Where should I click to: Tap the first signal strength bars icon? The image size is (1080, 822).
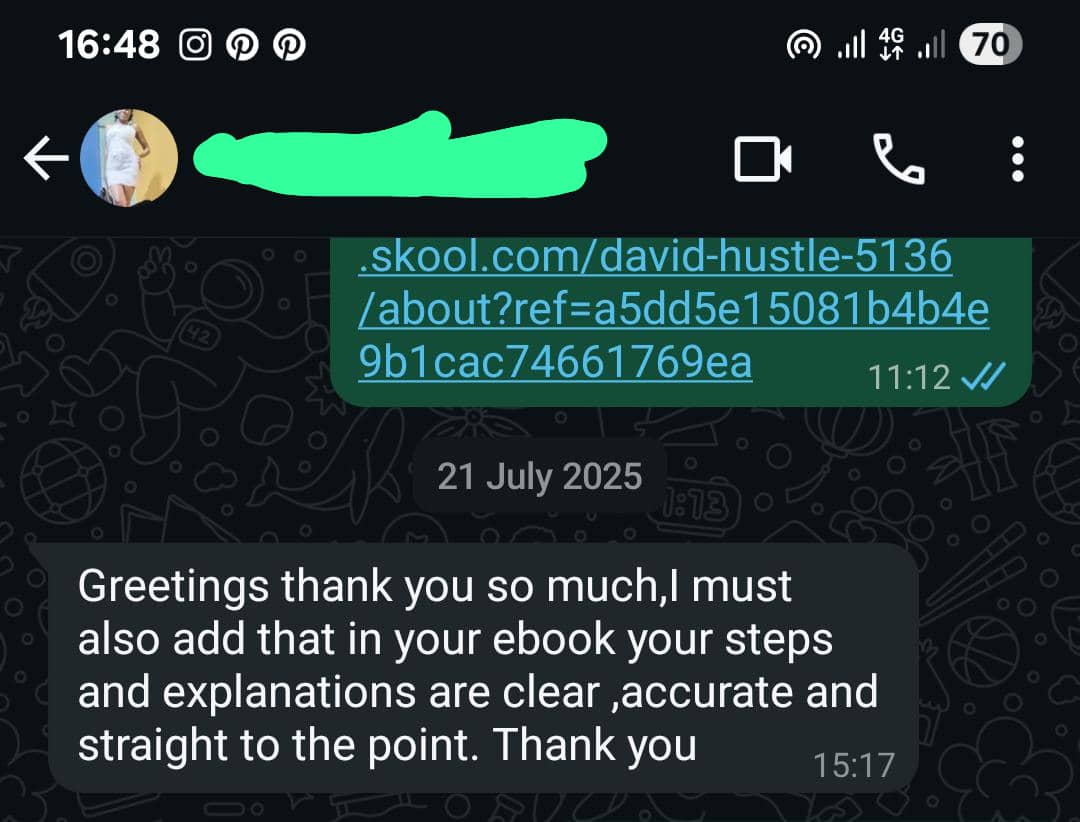click(851, 45)
